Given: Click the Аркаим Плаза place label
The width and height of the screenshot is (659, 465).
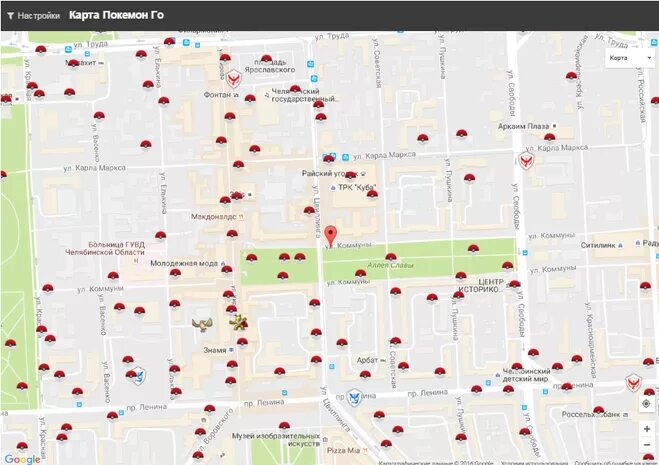Looking at the screenshot, I should coord(523,126).
